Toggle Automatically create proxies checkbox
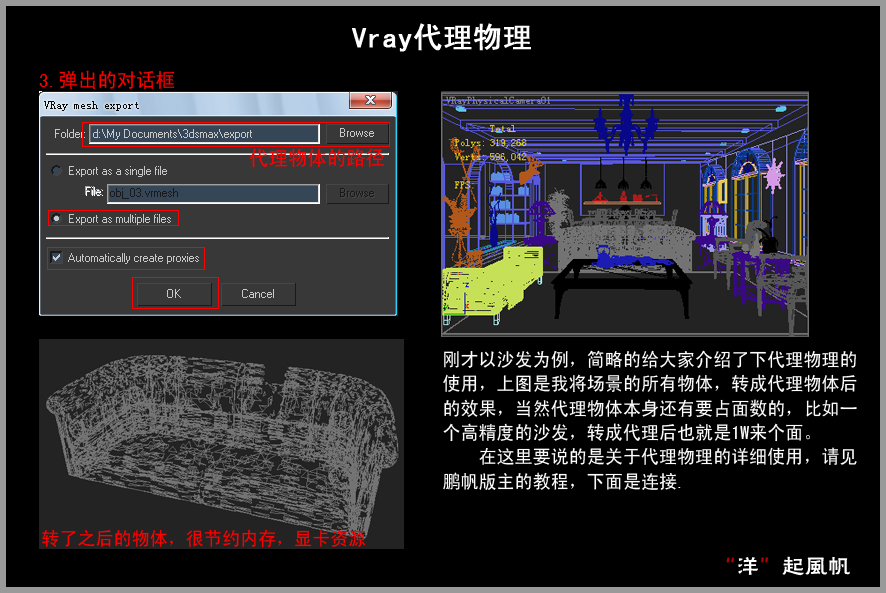 click(57, 258)
